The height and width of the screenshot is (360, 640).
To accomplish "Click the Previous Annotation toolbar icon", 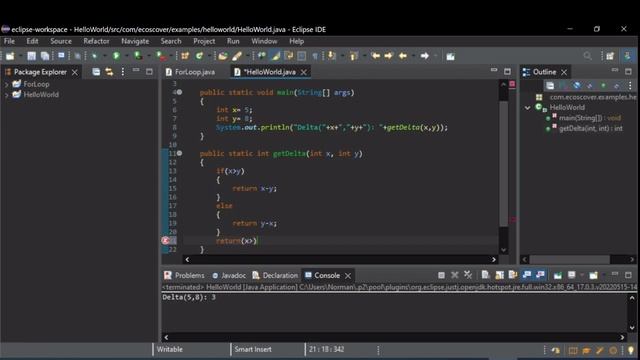I will (x=353, y=56).
